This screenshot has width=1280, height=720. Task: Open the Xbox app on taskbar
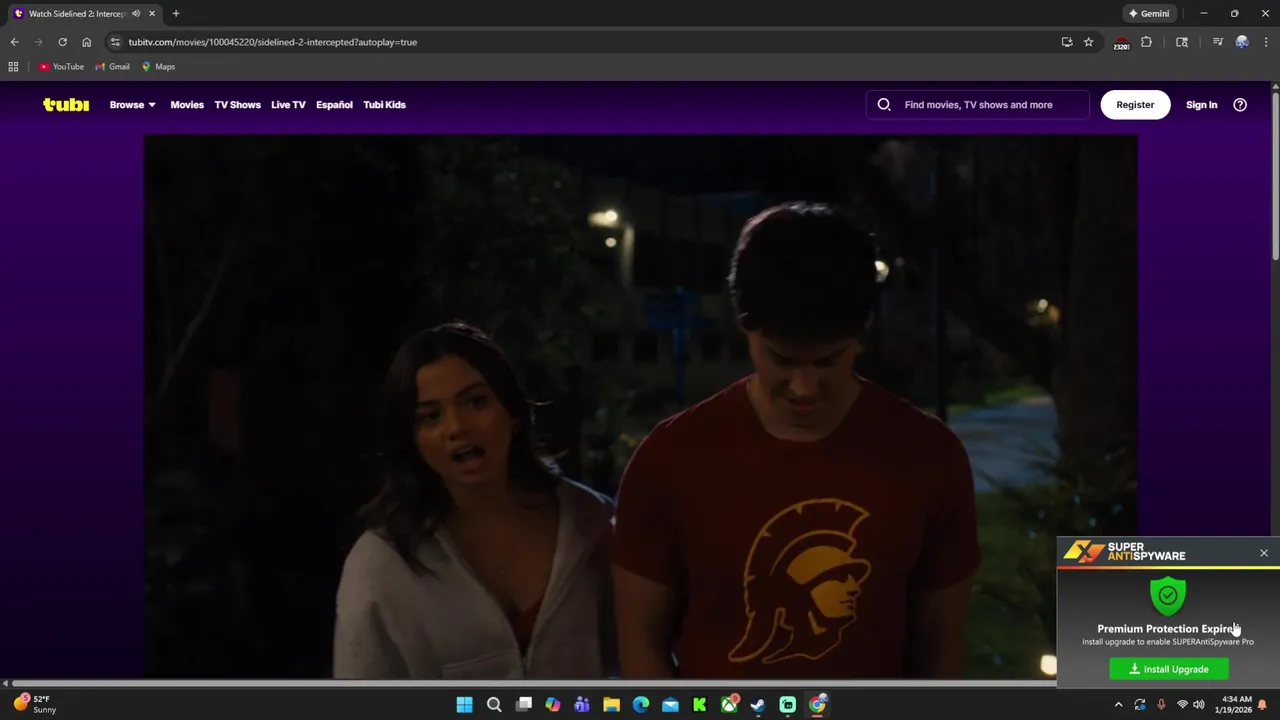click(729, 705)
